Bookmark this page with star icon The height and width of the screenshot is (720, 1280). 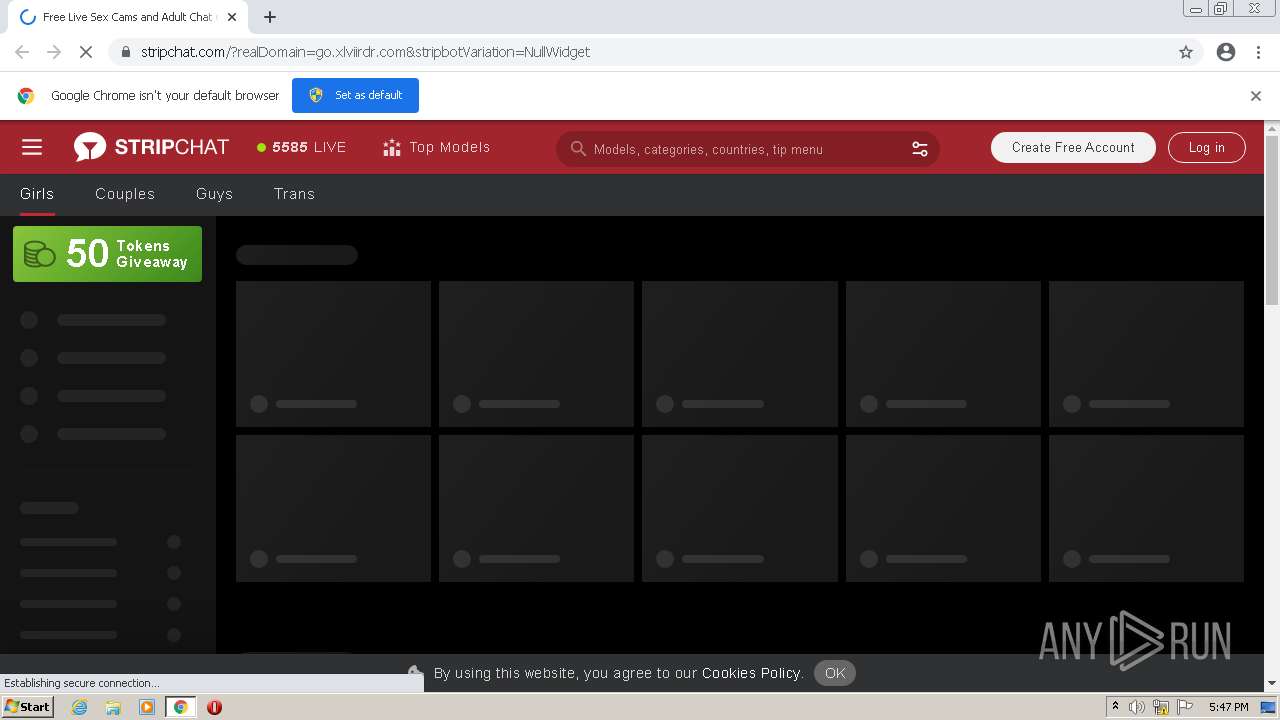point(1186,52)
